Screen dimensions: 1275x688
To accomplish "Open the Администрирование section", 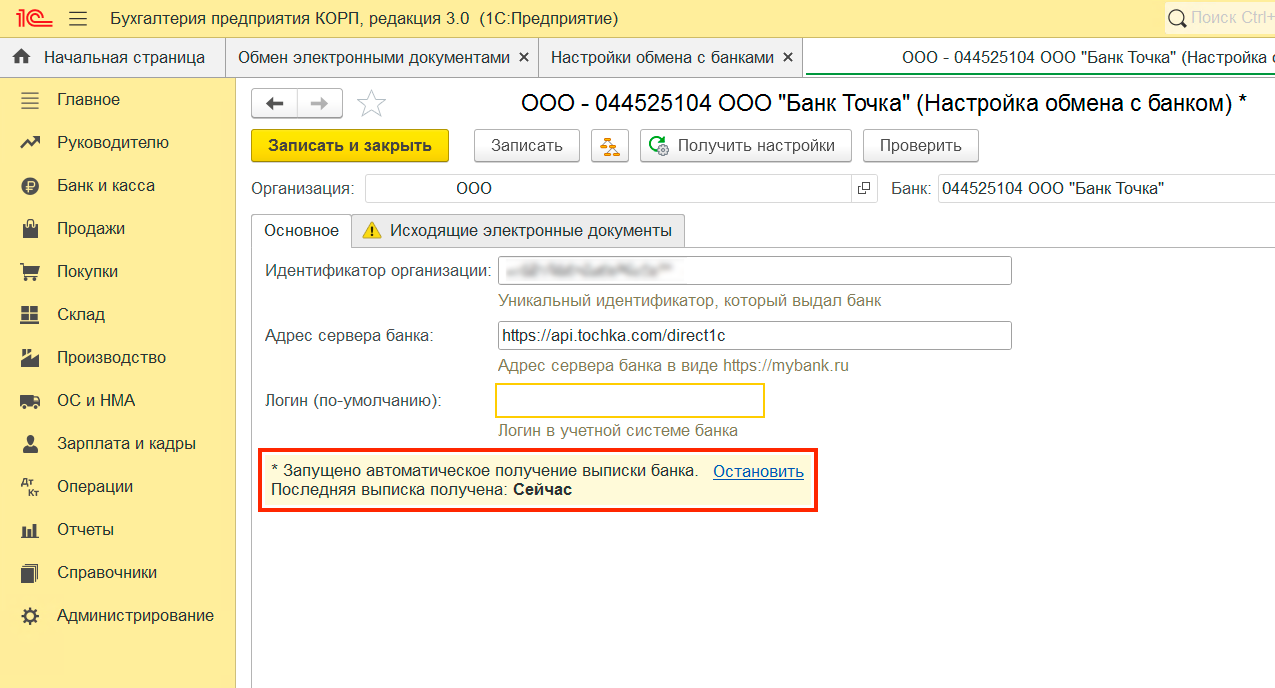I will tap(135, 616).
